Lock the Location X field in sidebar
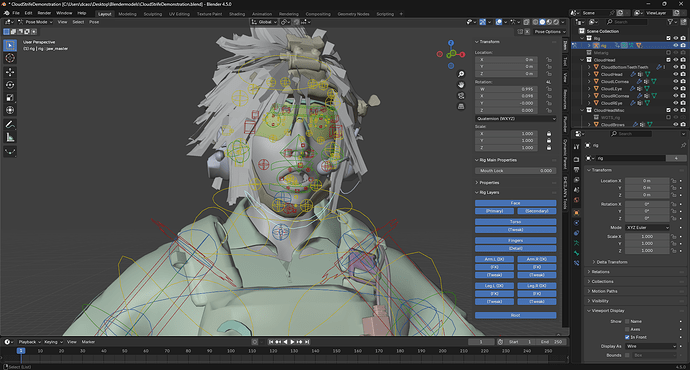This screenshot has width=690, height=370. tap(549, 59)
